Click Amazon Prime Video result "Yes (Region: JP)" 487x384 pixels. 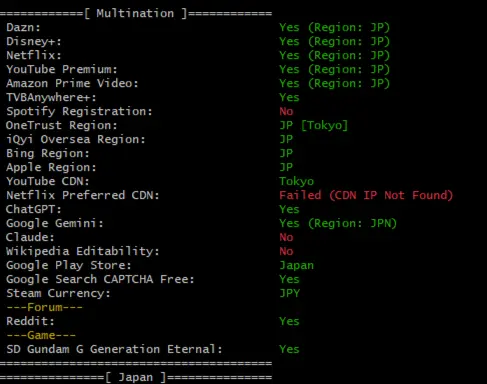334,83
